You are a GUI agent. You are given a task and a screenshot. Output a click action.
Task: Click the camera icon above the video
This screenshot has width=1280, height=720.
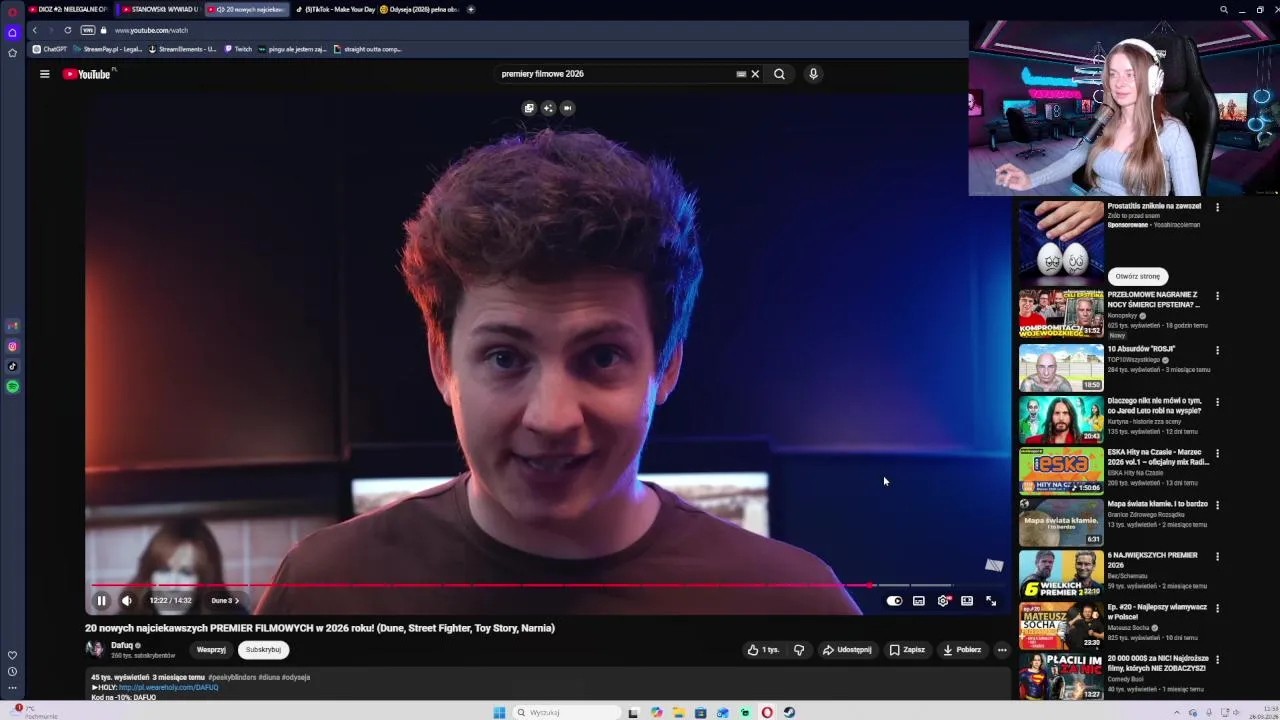coord(567,108)
